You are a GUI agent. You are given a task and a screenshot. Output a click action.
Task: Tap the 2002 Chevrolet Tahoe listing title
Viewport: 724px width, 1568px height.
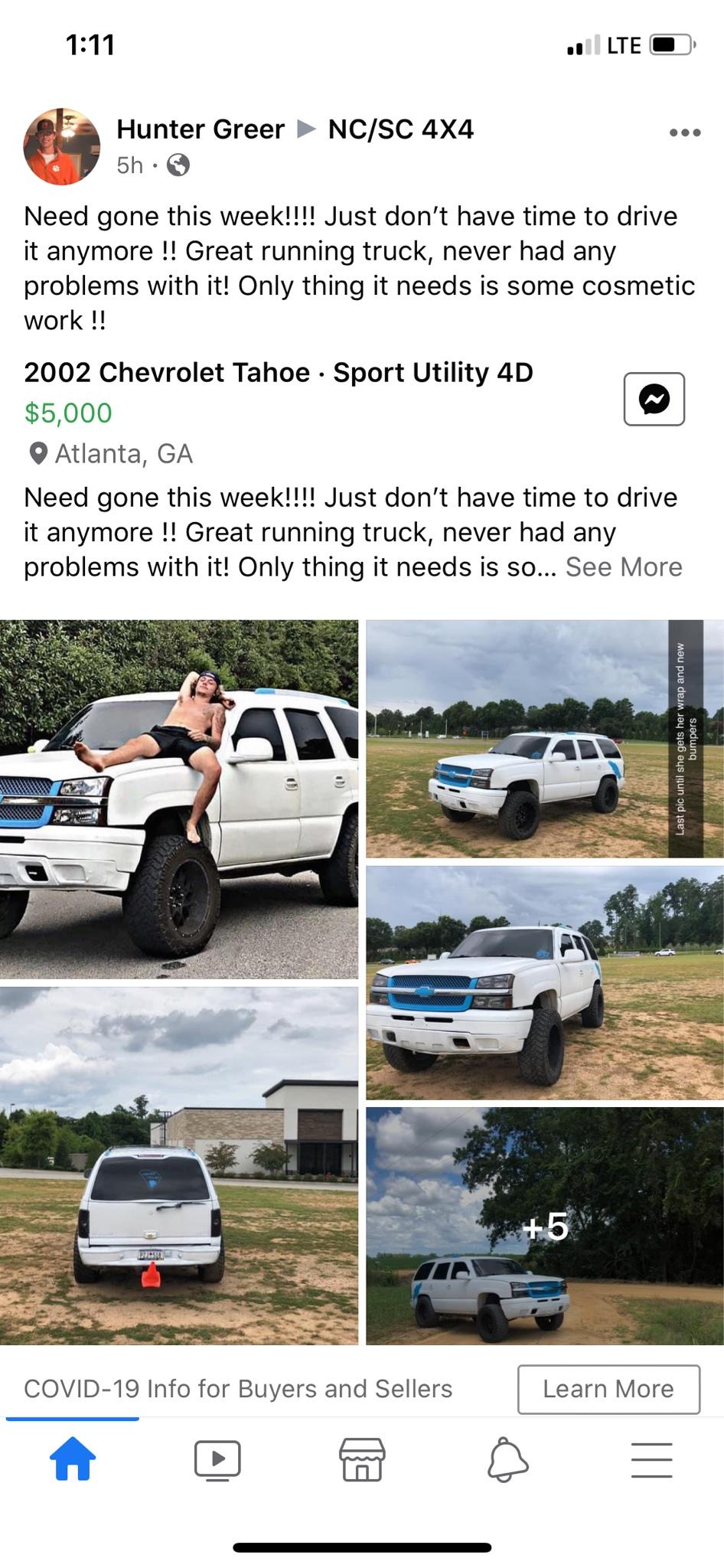click(x=279, y=373)
